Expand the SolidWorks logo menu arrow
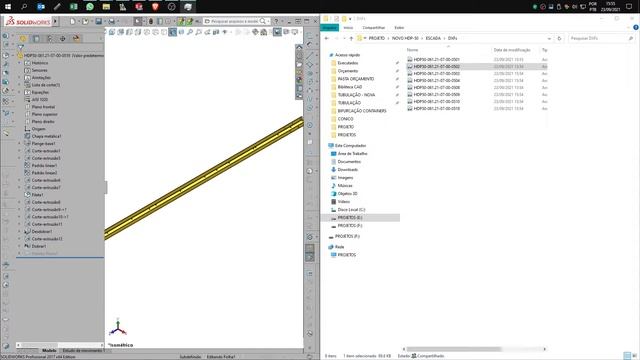The width and height of the screenshot is (640, 360). tap(55, 21)
